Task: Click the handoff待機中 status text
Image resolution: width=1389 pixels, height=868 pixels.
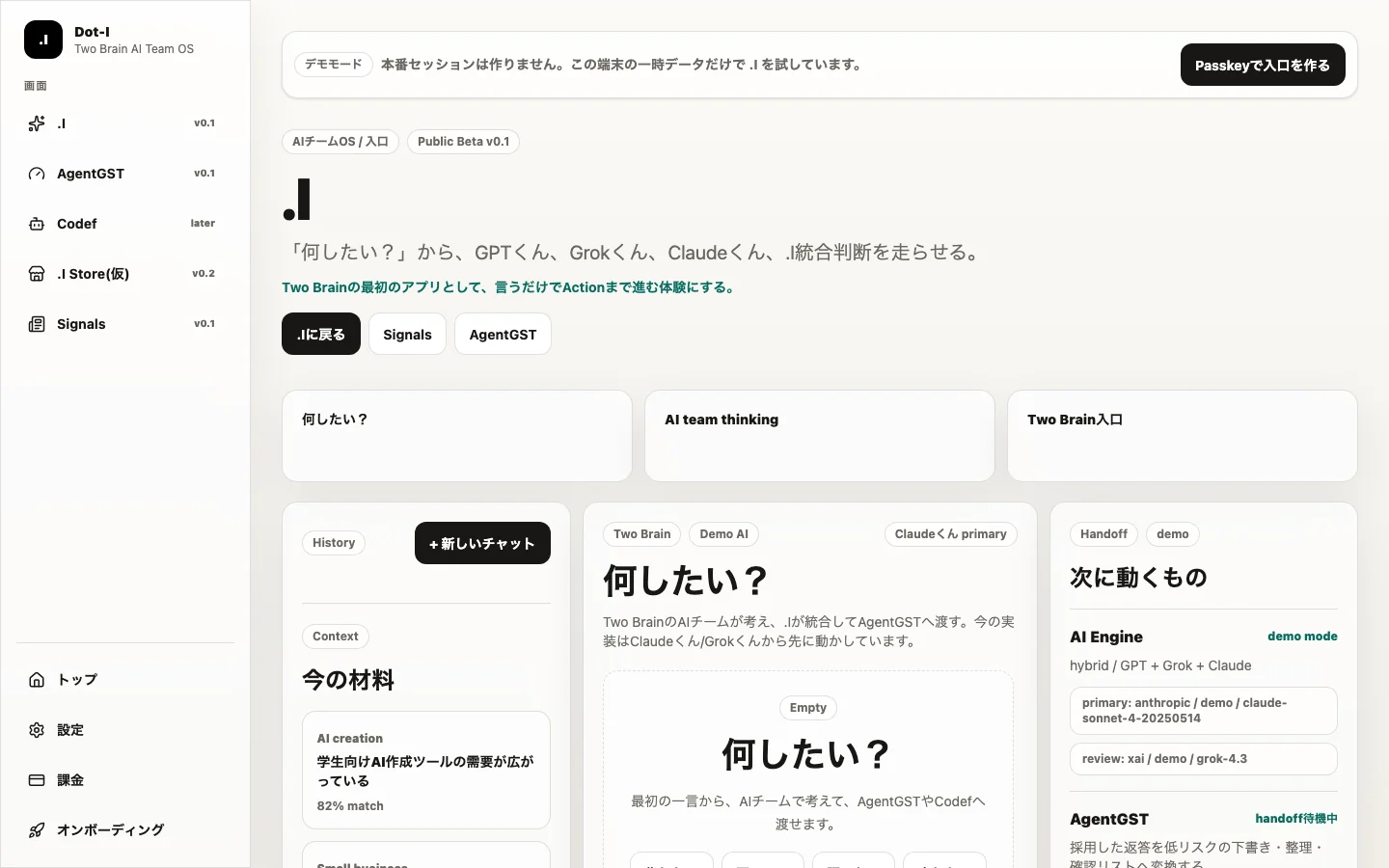Action: click(1296, 819)
